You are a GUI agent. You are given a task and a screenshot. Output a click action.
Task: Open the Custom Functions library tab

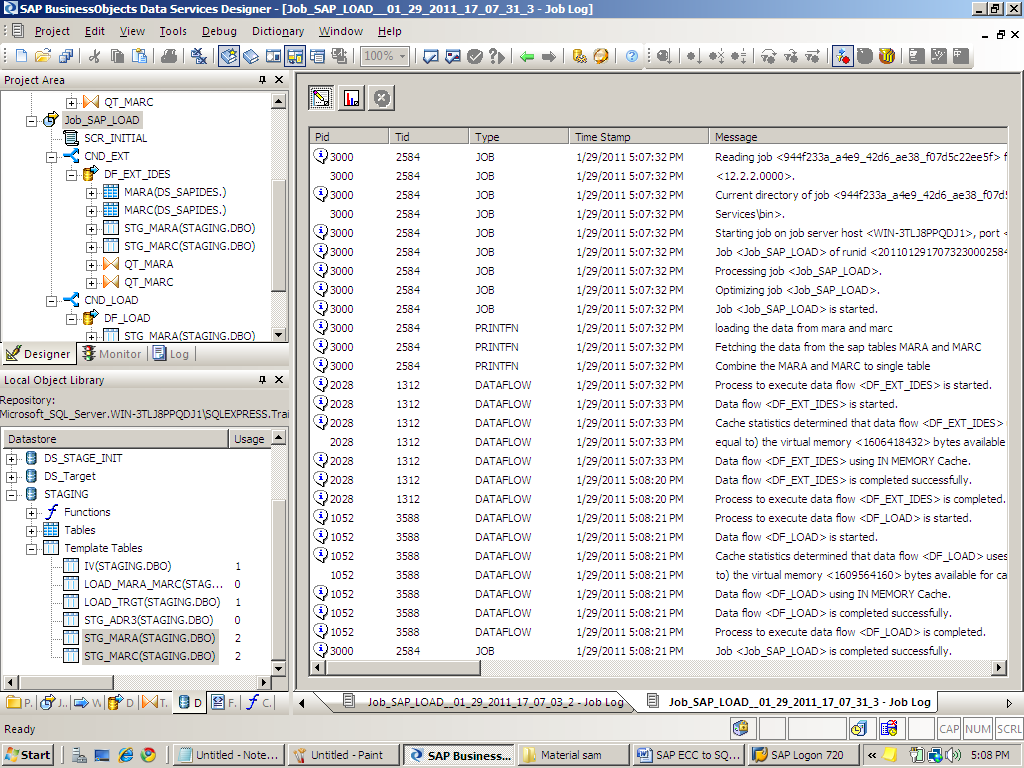259,703
